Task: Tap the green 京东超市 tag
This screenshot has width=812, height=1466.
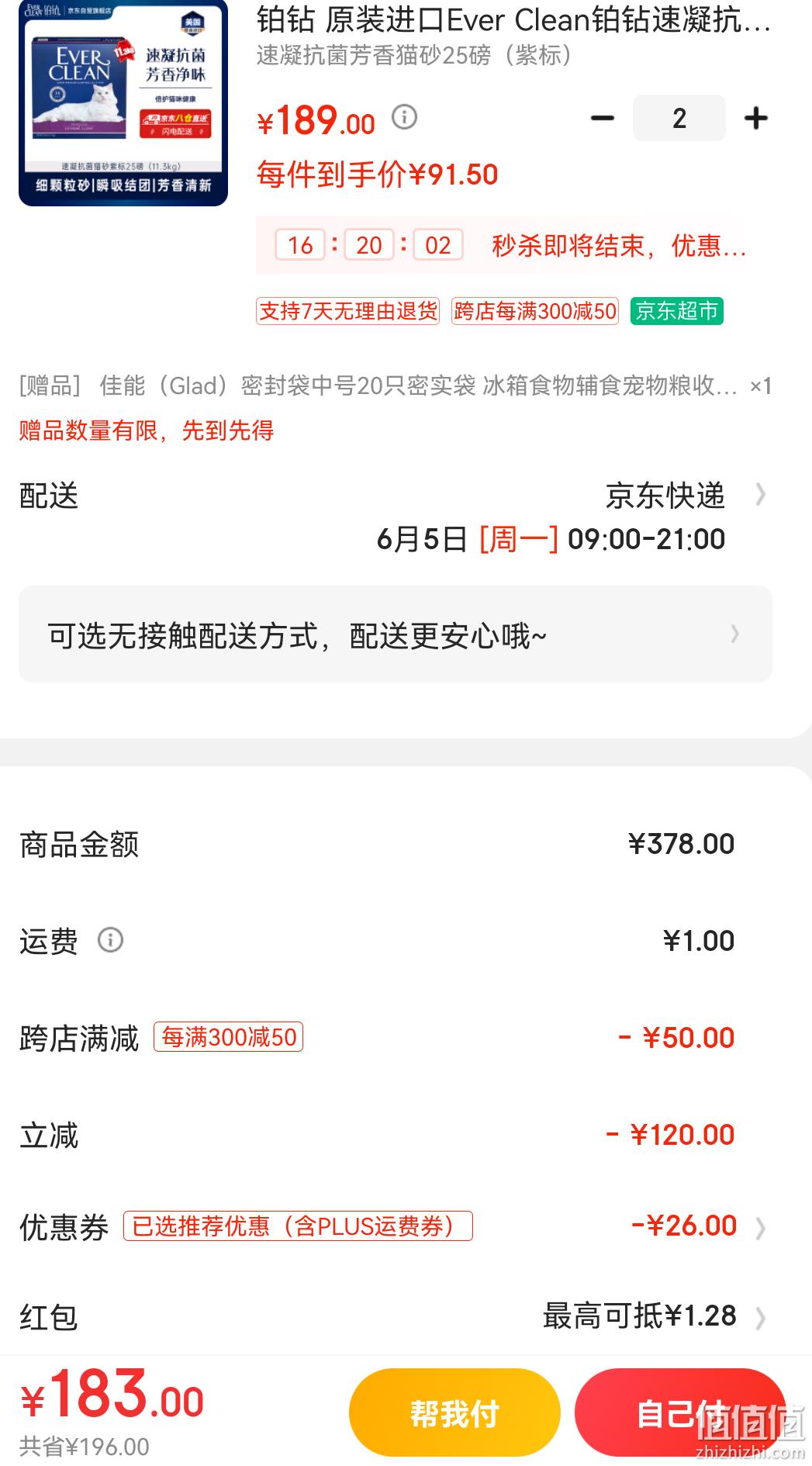Action: click(677, 311)
